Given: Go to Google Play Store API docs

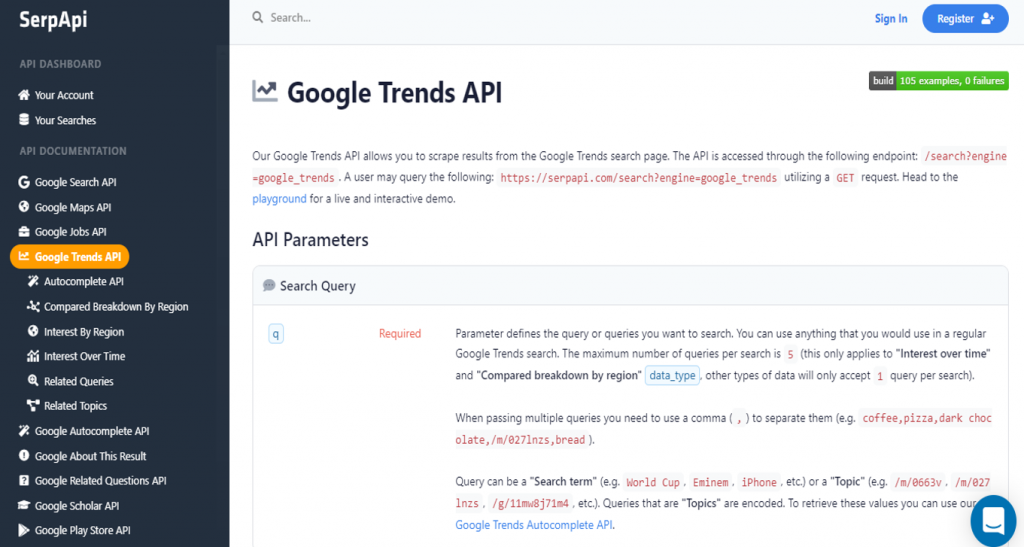Looking at the screenshot, I should tap(83, 530).
